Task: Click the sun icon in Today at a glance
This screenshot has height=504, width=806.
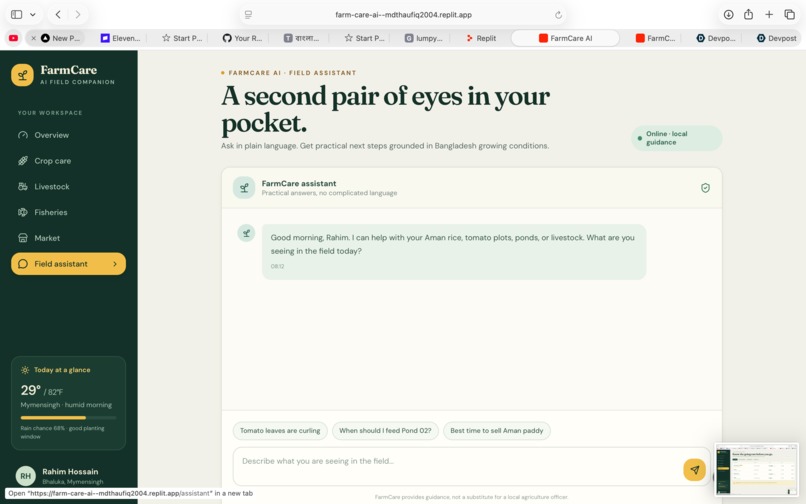Action: [x=25, y=370]
